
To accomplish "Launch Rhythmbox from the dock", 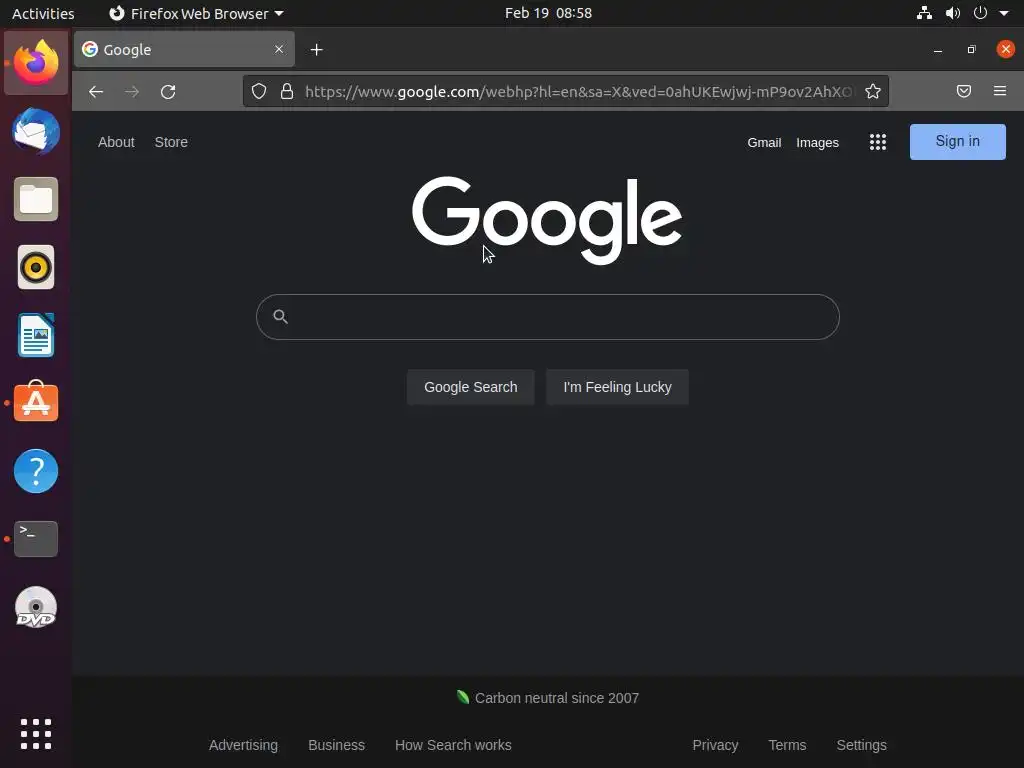I will 36,267.
